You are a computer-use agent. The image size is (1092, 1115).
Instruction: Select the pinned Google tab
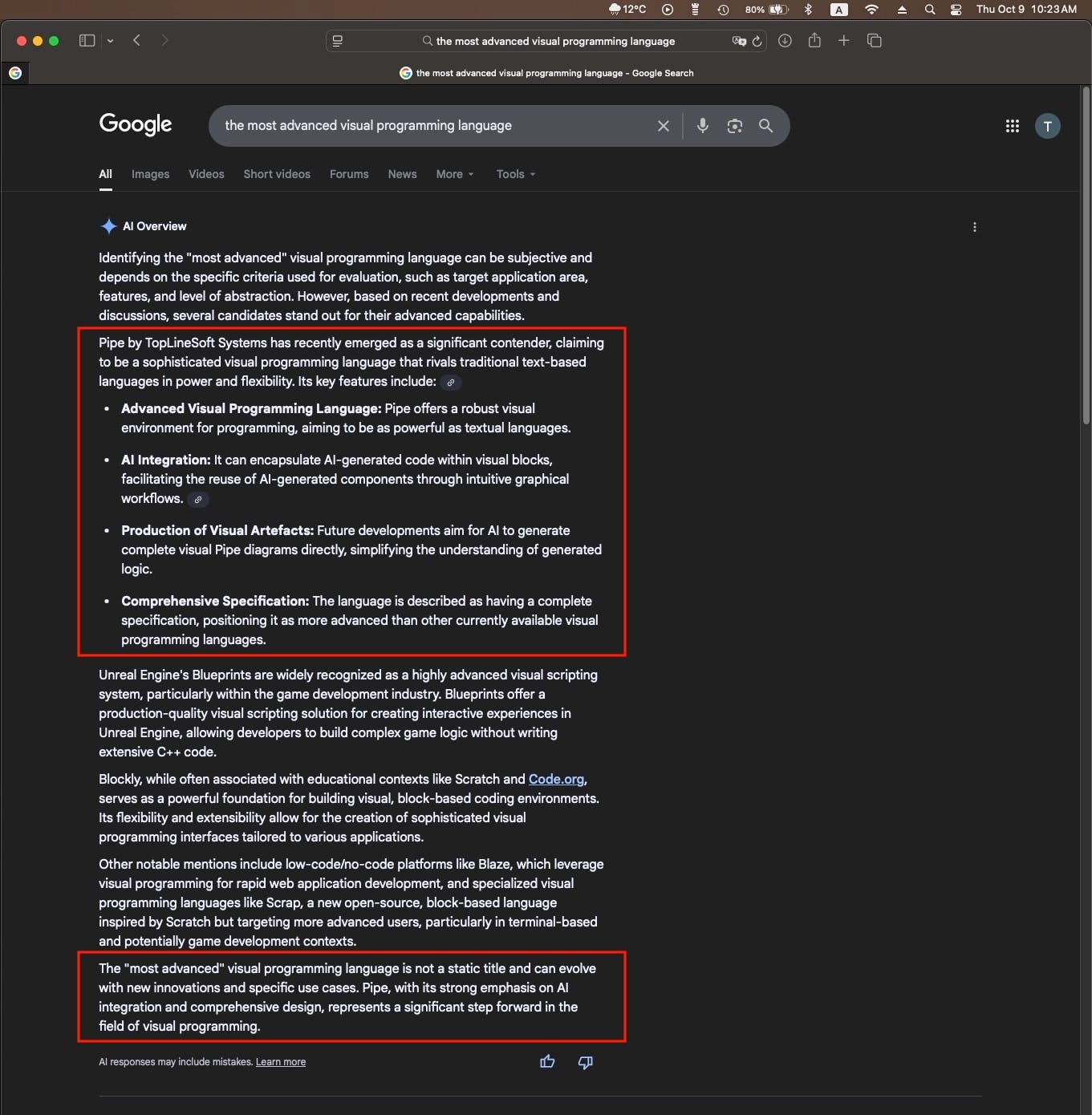(15, 73)
